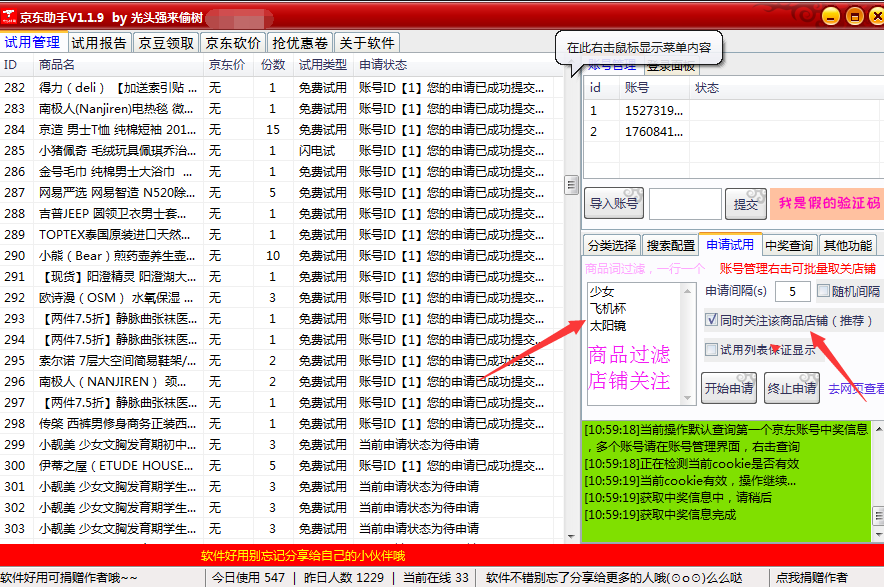Switch to the 试用报告 tab

99,43
